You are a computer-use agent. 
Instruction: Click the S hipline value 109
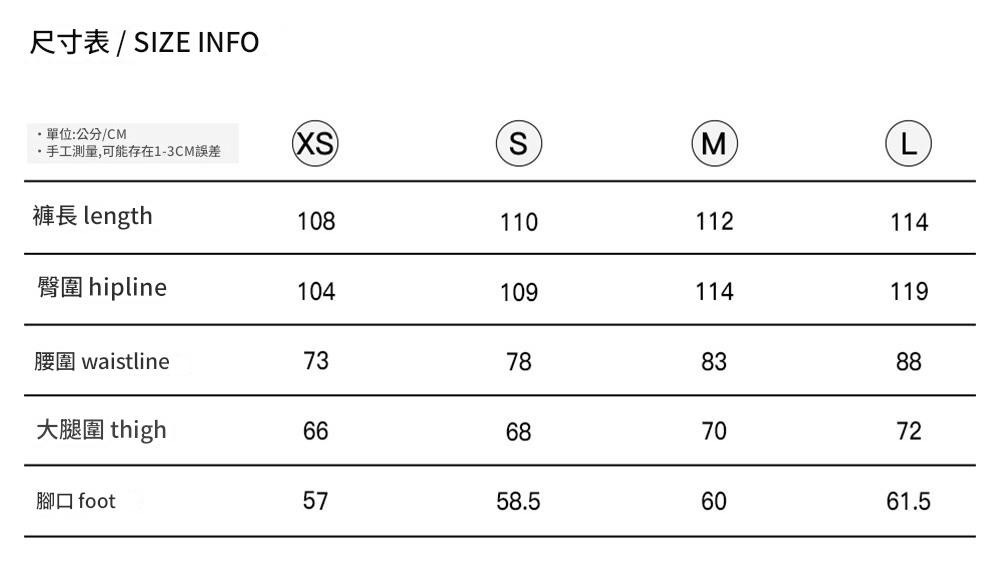click(x=518, y=292)
